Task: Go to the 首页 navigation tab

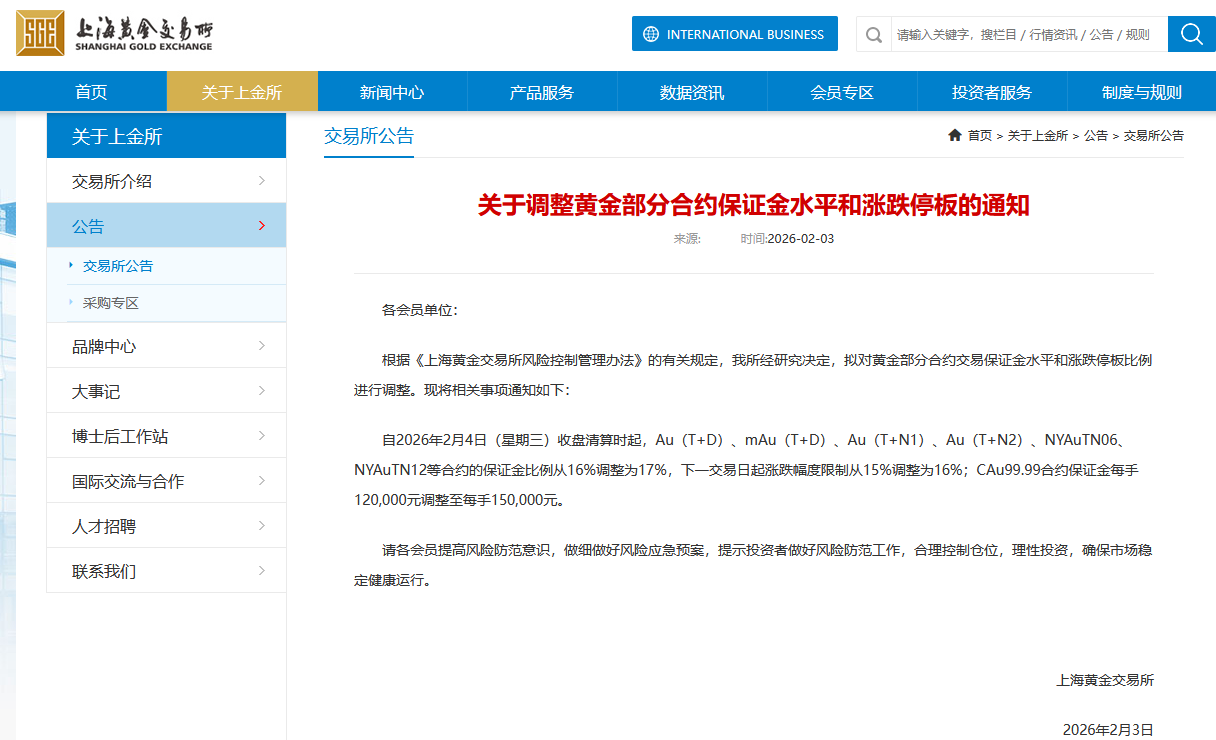Action: coord(91,92)
